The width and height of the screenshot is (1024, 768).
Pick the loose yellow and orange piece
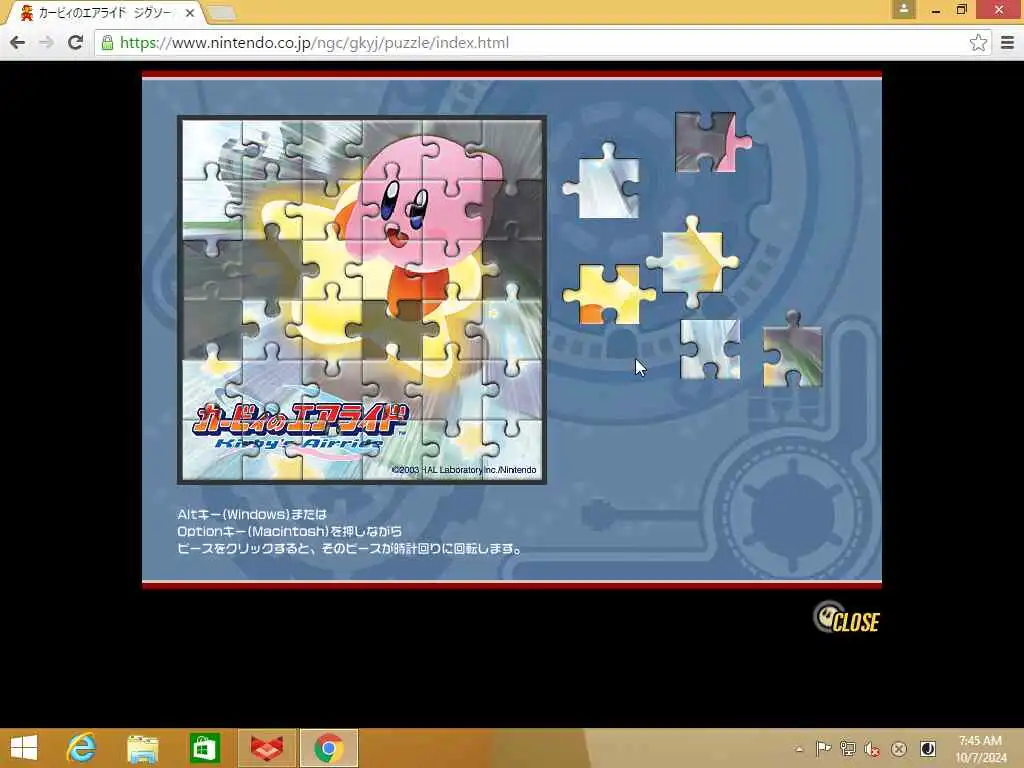tap(609, 294)
